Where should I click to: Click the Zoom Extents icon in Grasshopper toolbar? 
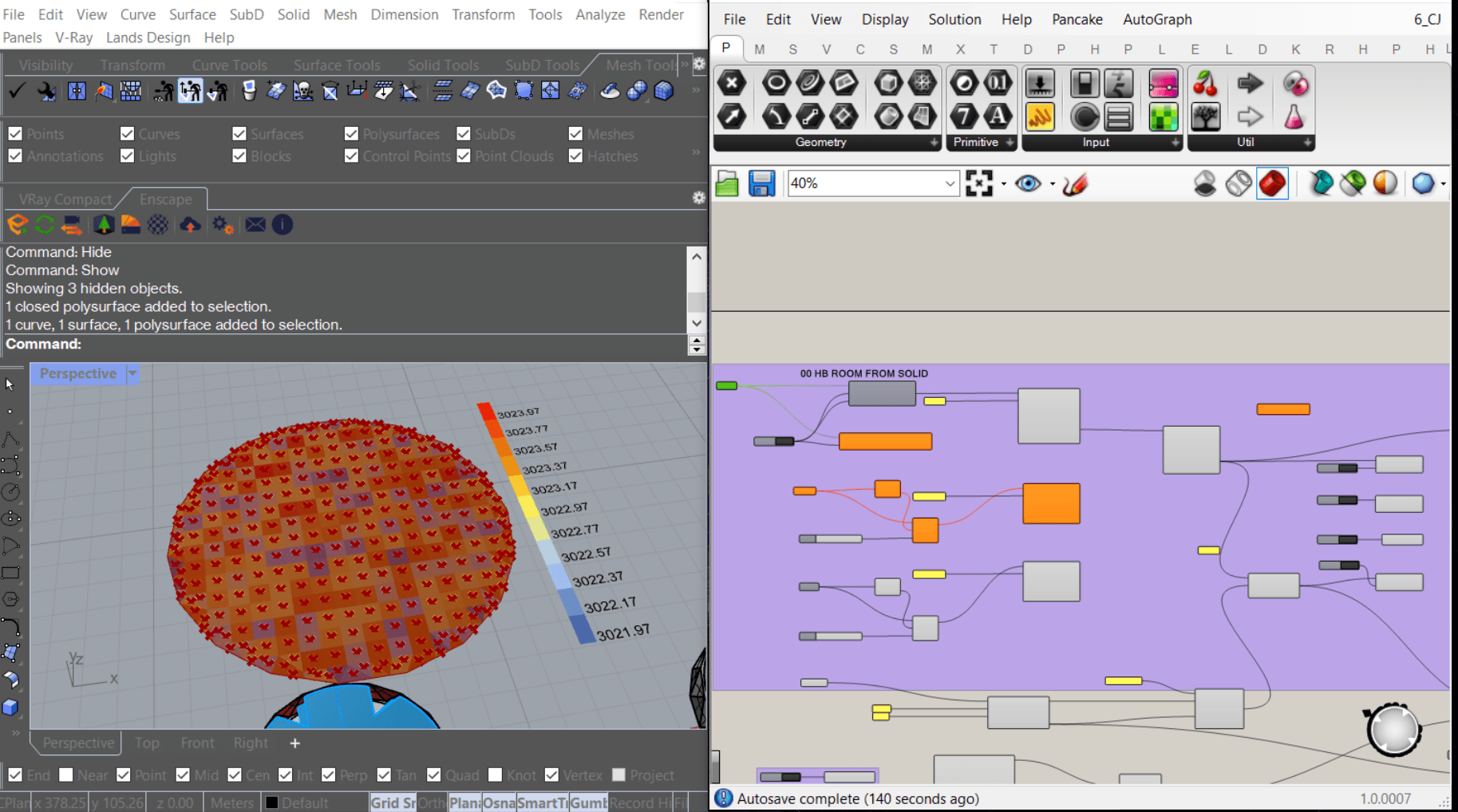pos(979,183)
